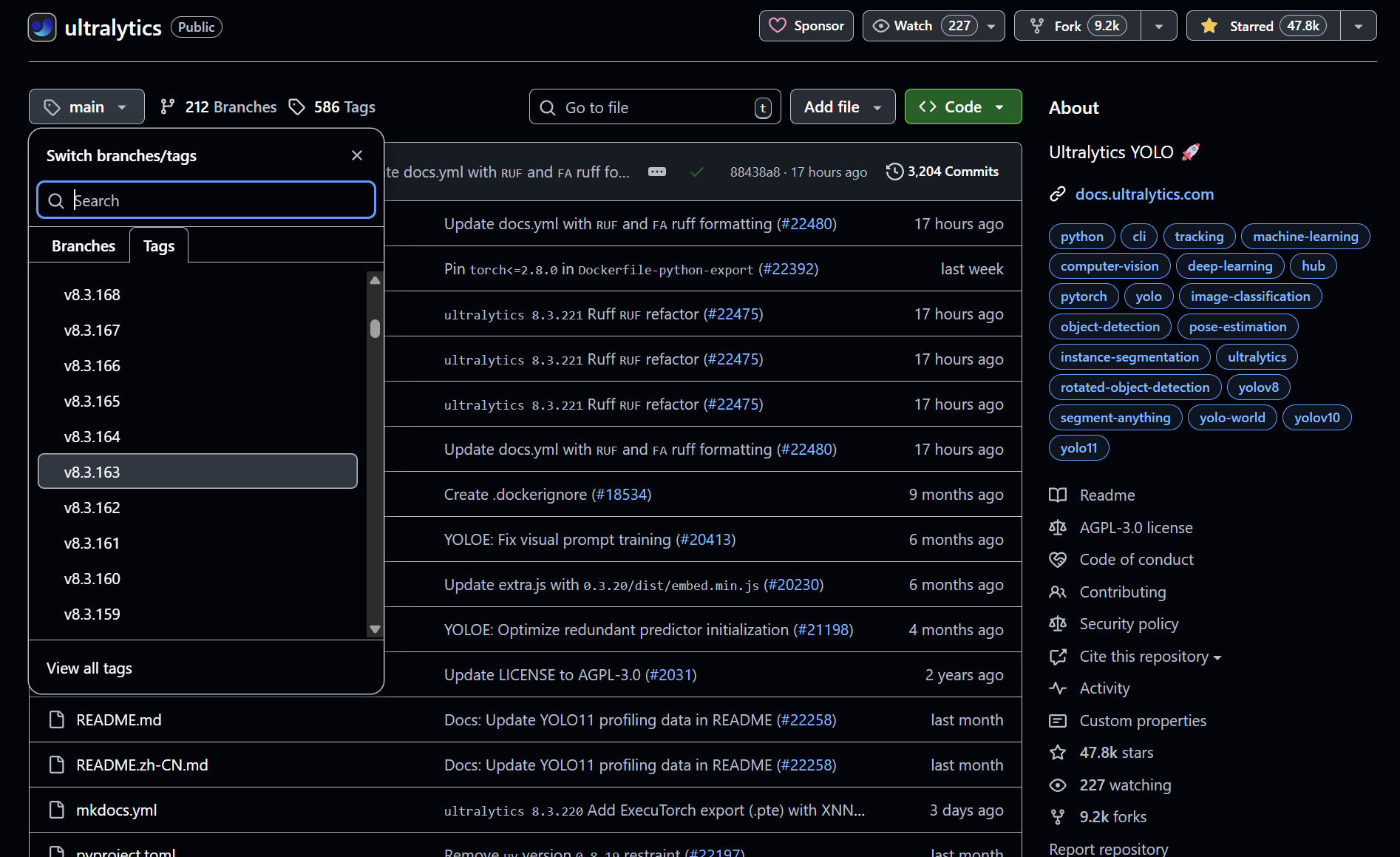Select tag v8.3.167
This screenshot has width=1400, height=857.
(x=197, y=331)
